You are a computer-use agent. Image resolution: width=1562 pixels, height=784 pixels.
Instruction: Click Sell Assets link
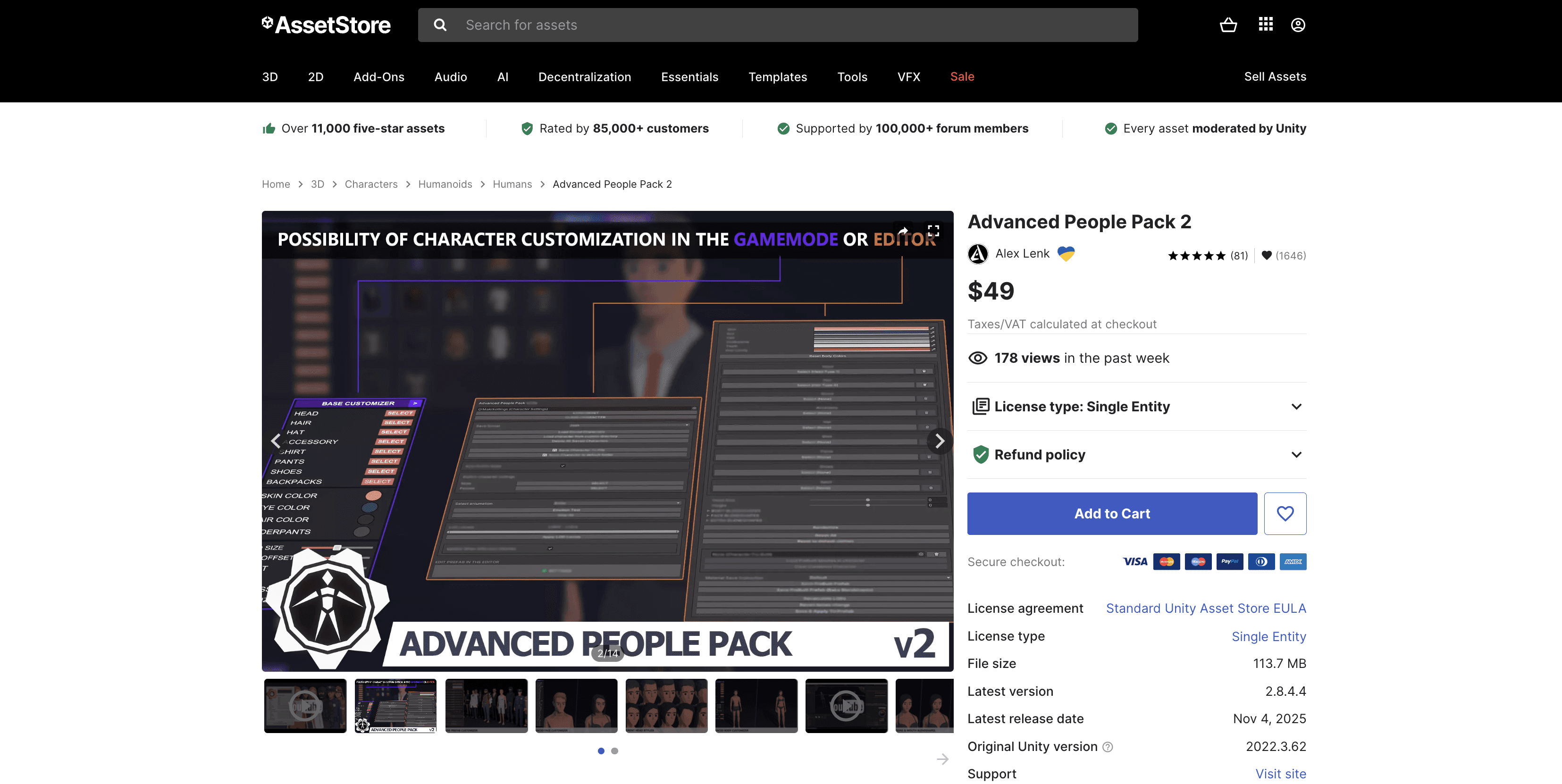(1275, 76)
